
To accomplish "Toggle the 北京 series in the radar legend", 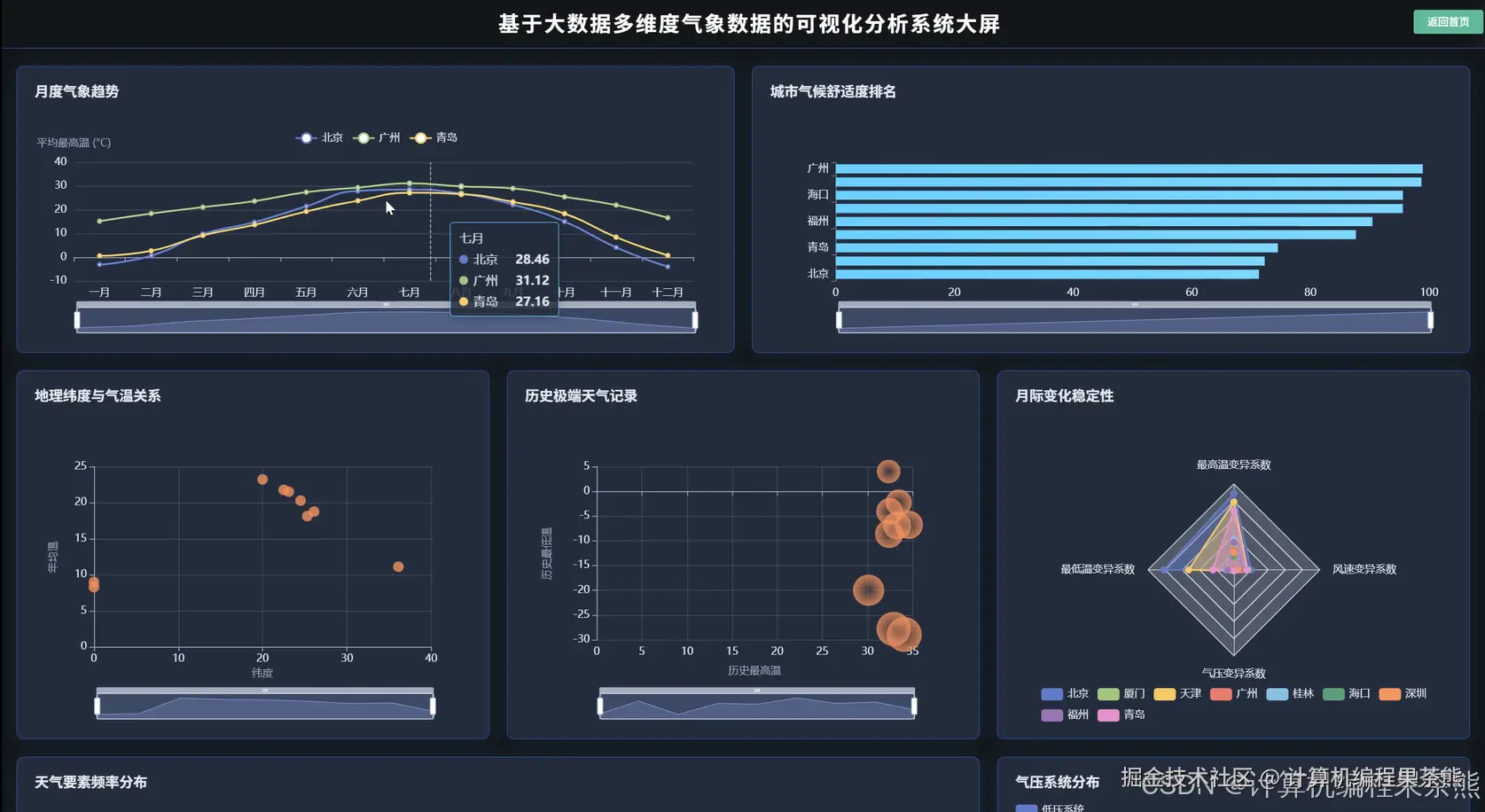I will (1067, 694).
